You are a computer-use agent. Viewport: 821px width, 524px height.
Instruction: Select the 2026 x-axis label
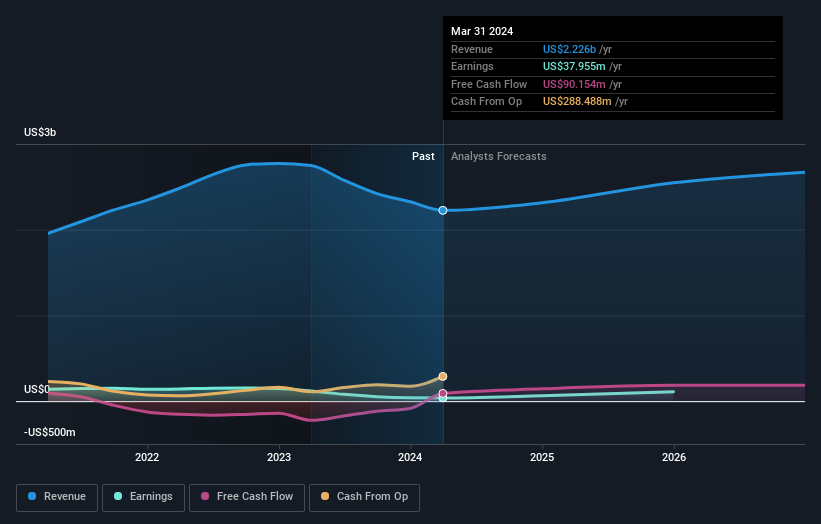(x=674, y=457)
